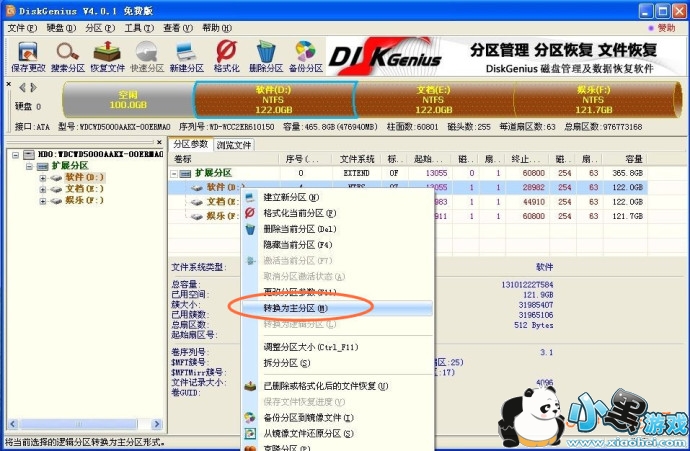Image resolution: width=690 pixels, height=451 pixels.
Task: Open the 硬盘(D) menu
Action: coord(61,28)
